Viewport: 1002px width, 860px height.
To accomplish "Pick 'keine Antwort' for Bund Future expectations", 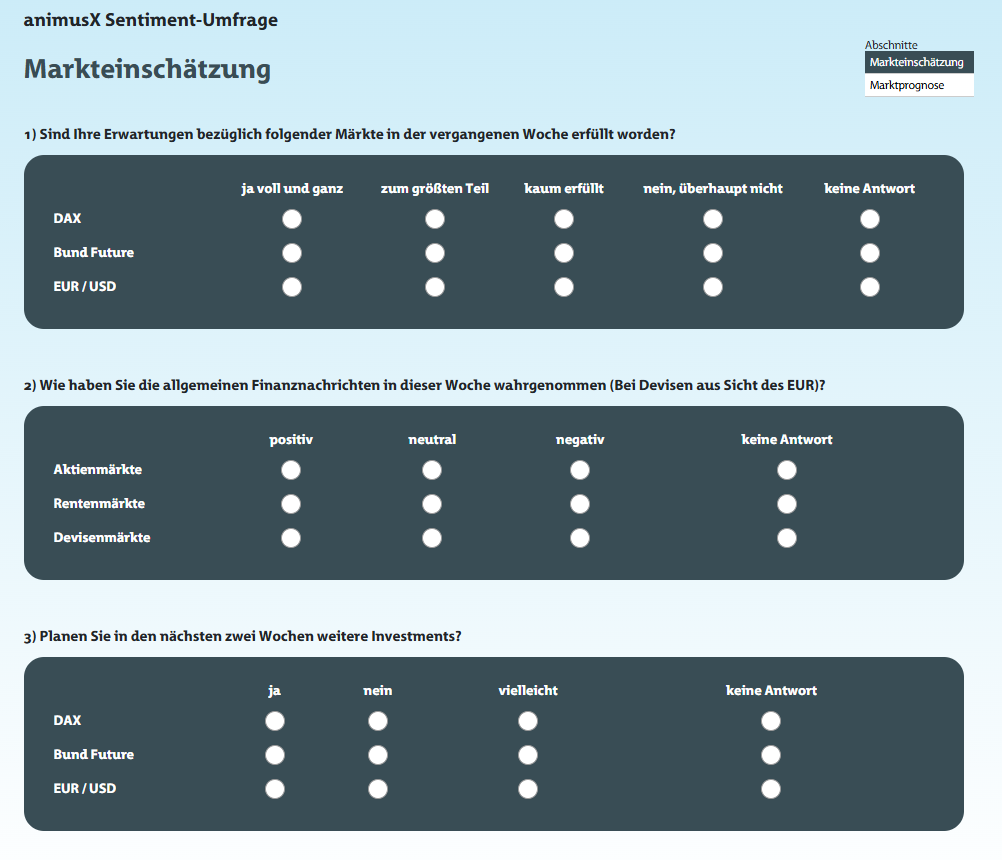I will click(870, 253).
